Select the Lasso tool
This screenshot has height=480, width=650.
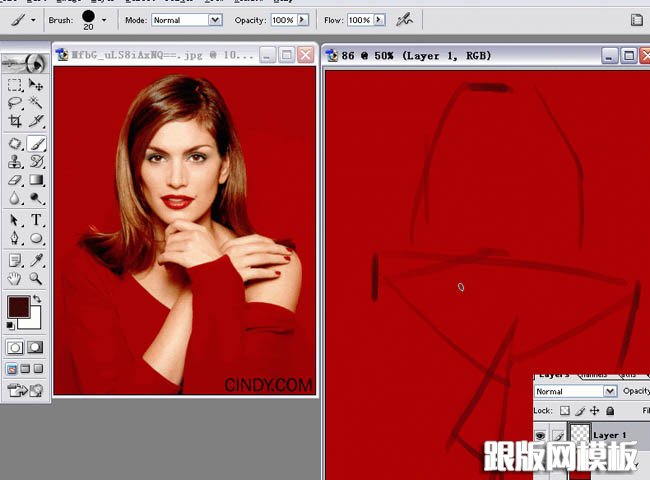(x=15, y=103)
